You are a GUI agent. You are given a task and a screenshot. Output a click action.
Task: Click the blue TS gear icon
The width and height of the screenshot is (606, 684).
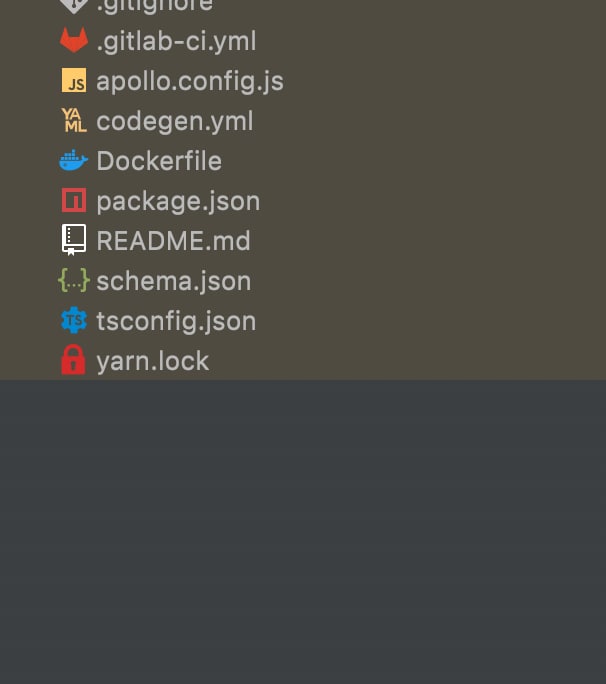pyautogui.click(x=74, y=321)
